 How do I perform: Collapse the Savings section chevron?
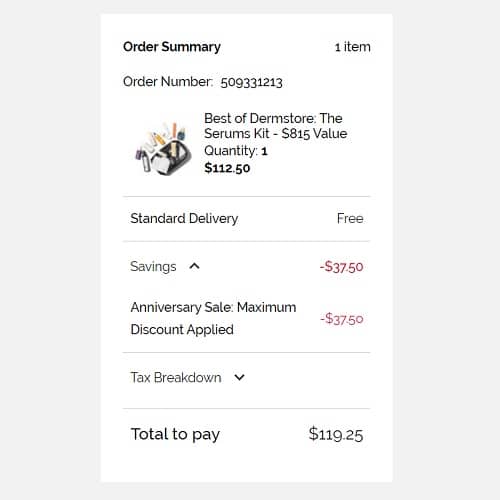(194, 266)
